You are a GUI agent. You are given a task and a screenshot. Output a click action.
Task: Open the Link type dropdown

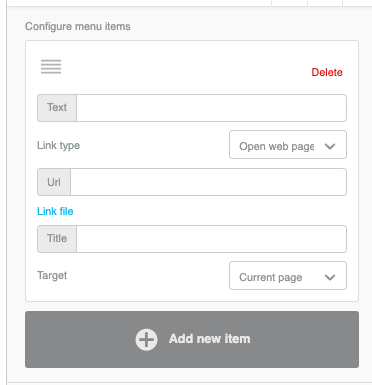pyautogui.click(x=288, y=145)
